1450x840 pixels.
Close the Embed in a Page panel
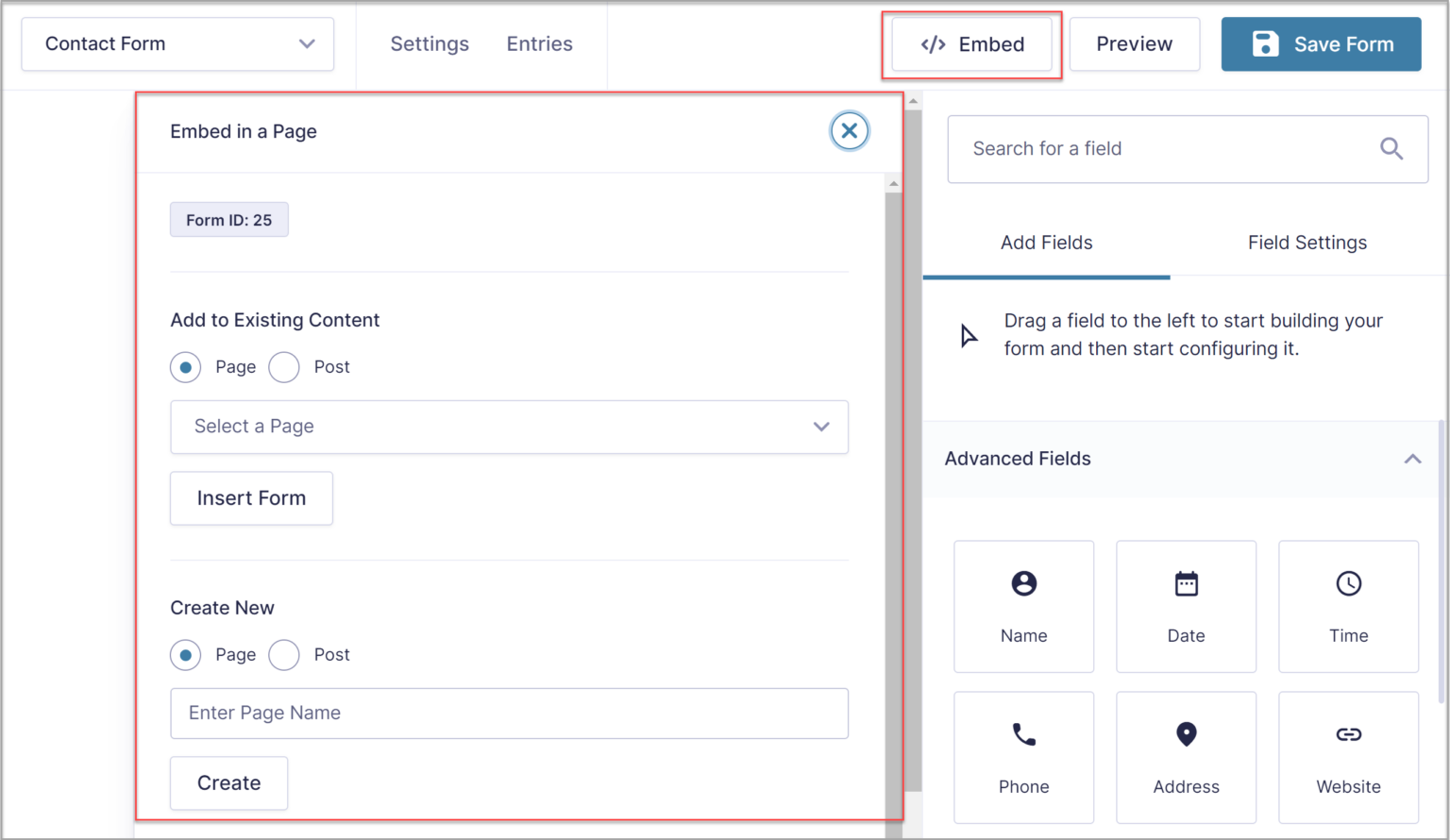[x=850, y=131]
